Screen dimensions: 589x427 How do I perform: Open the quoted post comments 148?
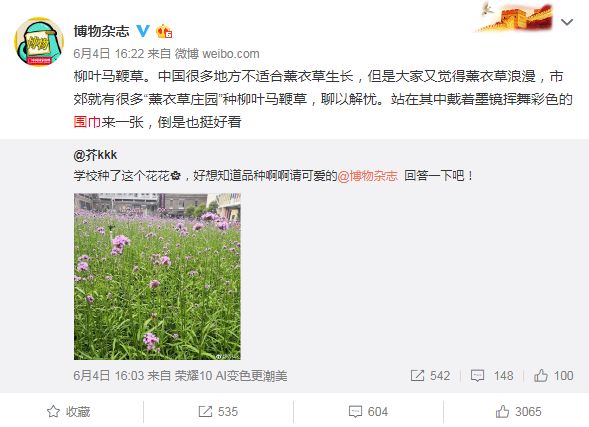tap(492, 376)
